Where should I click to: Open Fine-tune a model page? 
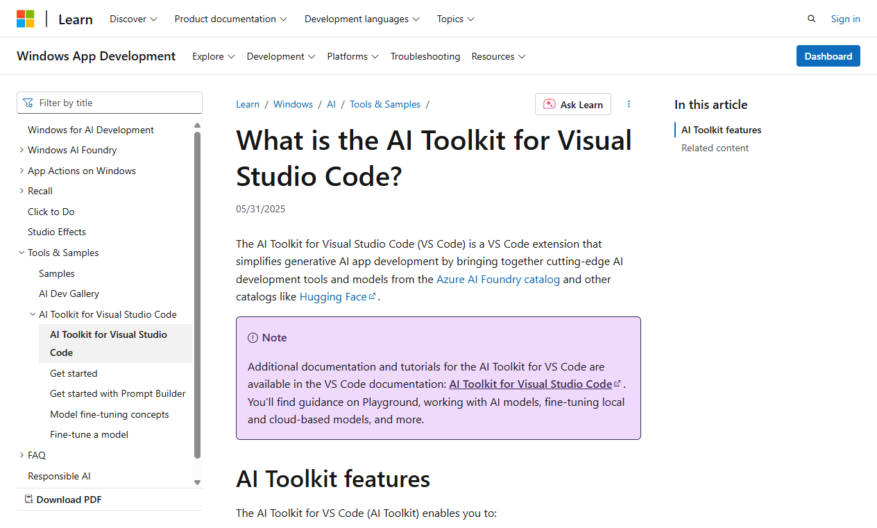tap(89, 435)
